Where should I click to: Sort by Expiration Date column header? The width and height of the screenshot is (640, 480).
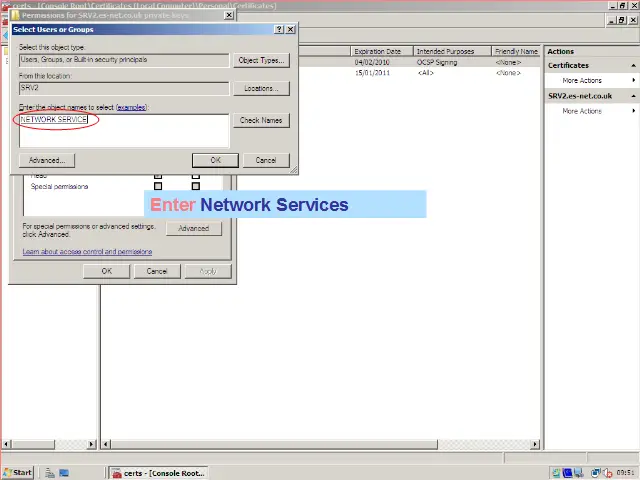pyautogui.click(x=377, y=51)
